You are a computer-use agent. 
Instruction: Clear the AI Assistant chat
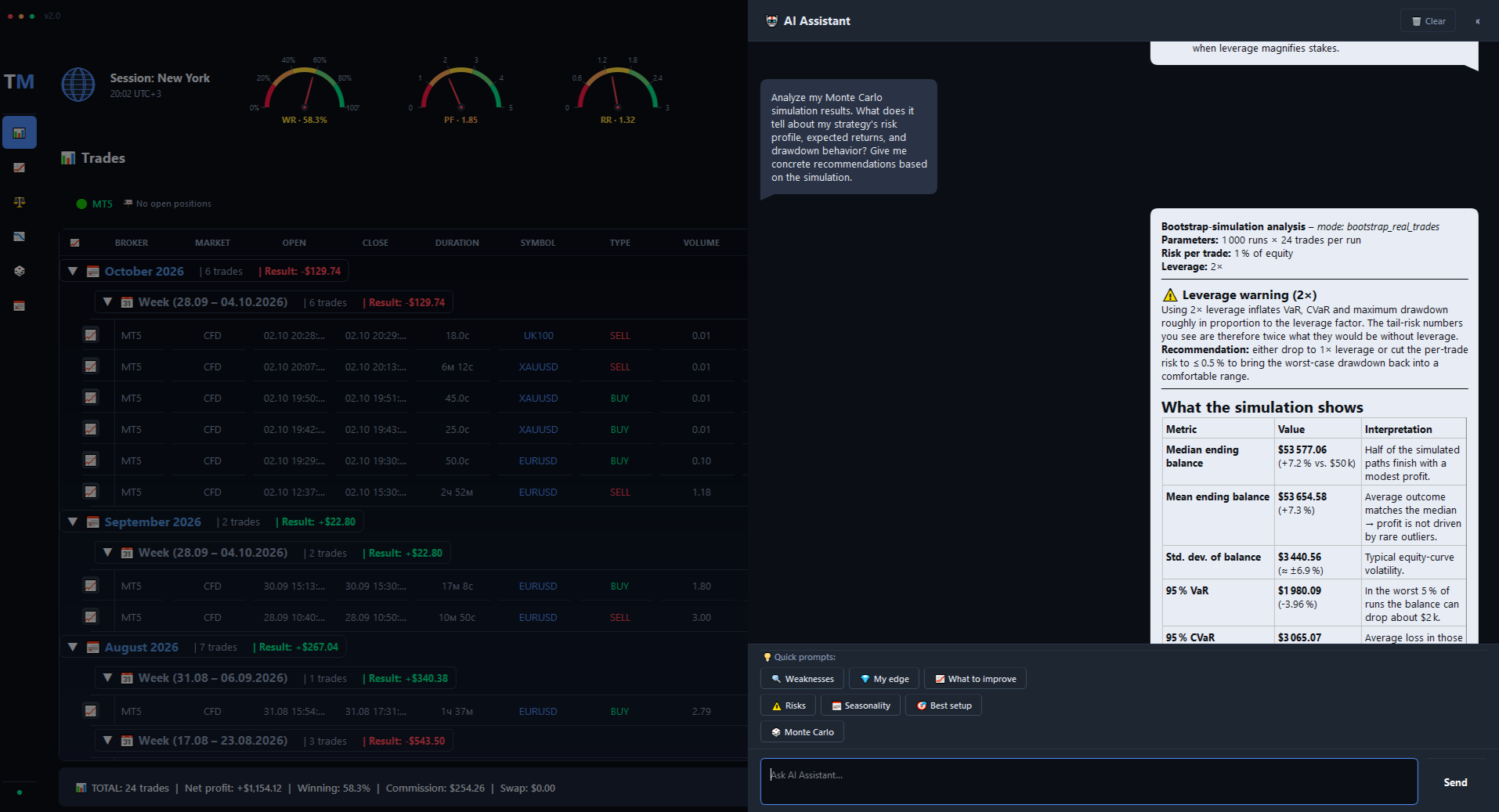coord(1429,21)
